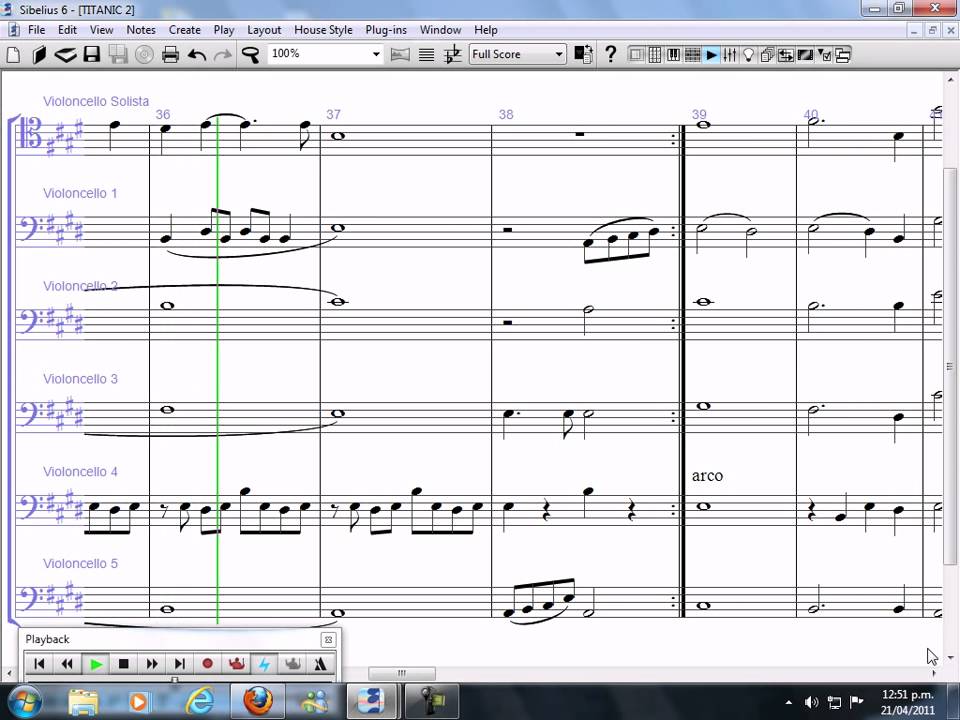Viewport: 960px width, 720px height.
Task: Move playback line to start
Action: point(39,664)
